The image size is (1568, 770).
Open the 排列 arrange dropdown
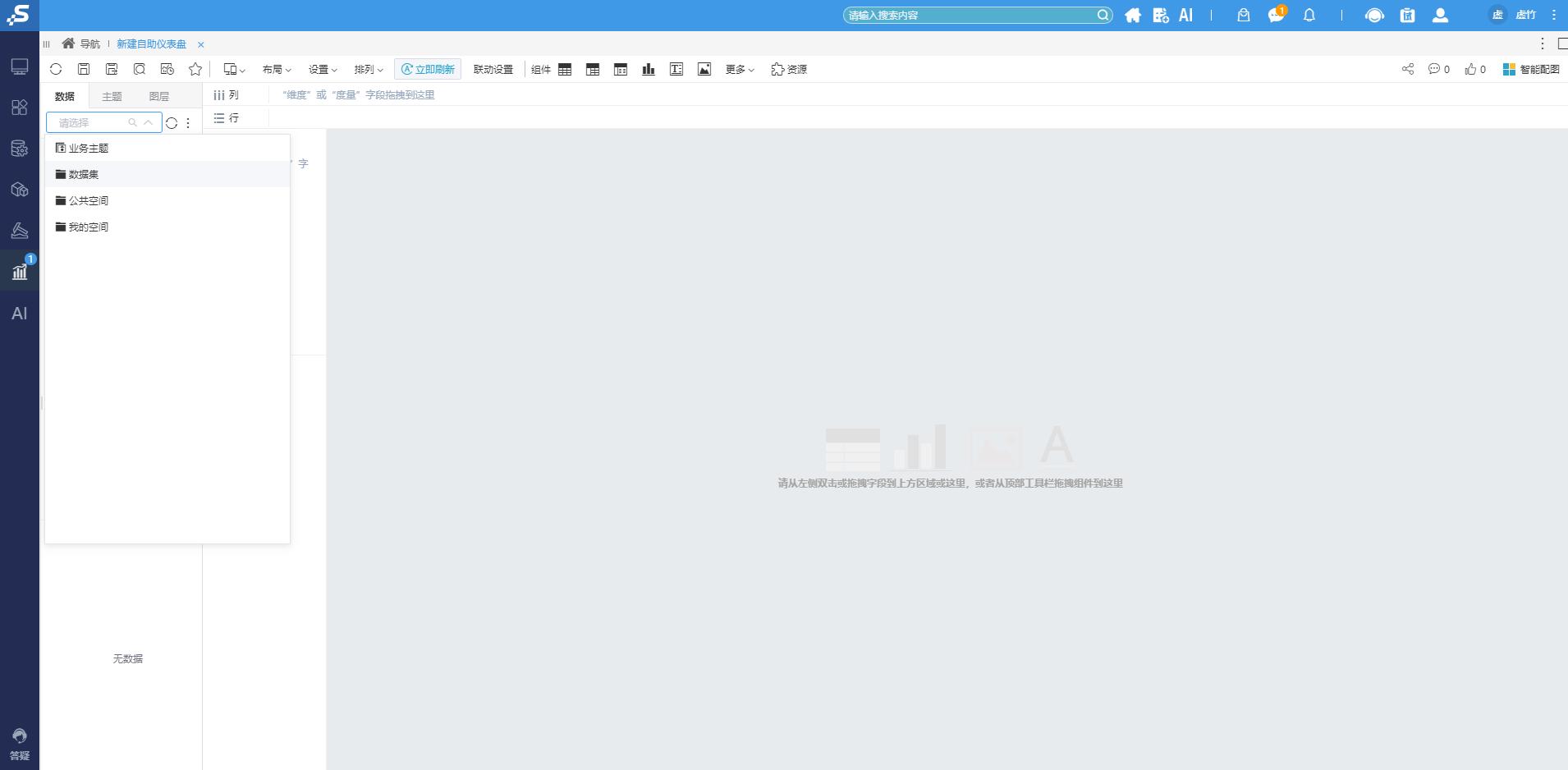pyautogui.click(x=368, y=70)
